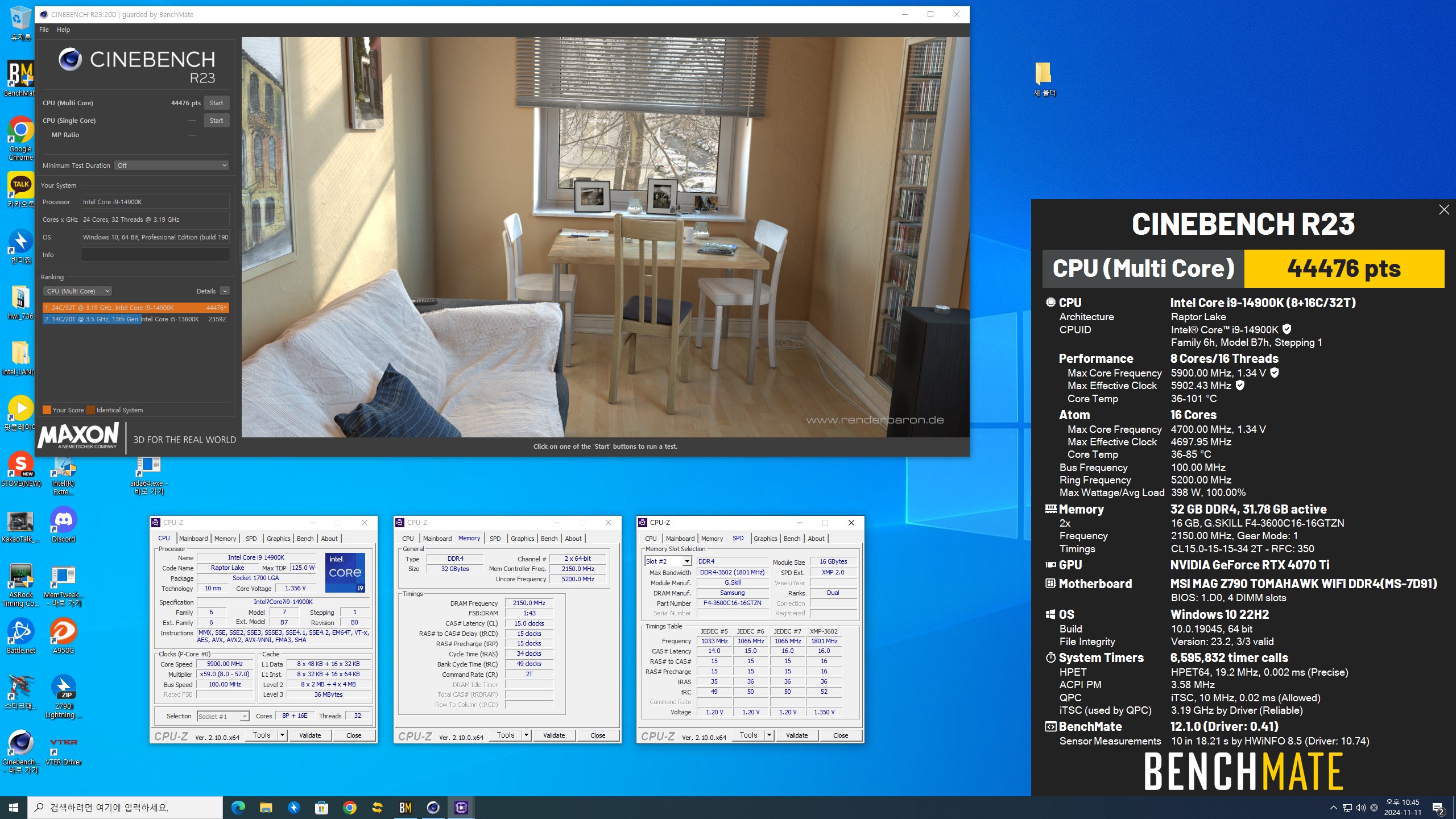Open the CPU-Z Socket #1 selection dropdown
Viewport: 1456px width, 819px height.
(x=223, y=716)
